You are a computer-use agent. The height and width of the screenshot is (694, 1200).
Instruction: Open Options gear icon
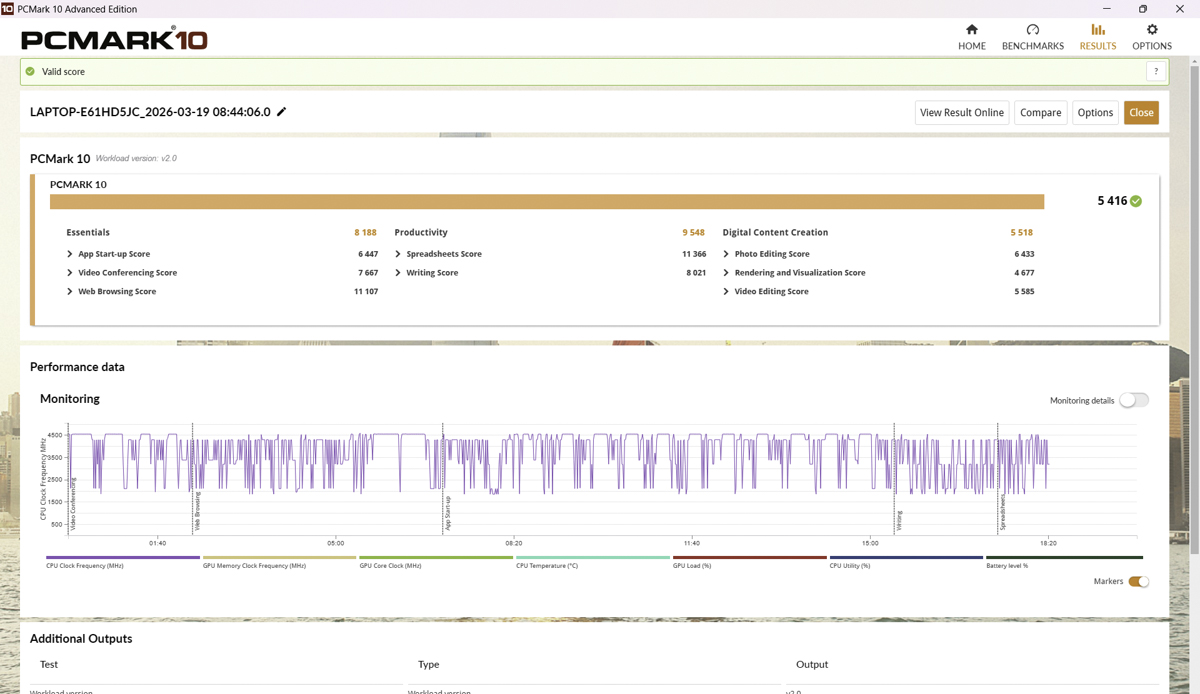[1151, 30]
